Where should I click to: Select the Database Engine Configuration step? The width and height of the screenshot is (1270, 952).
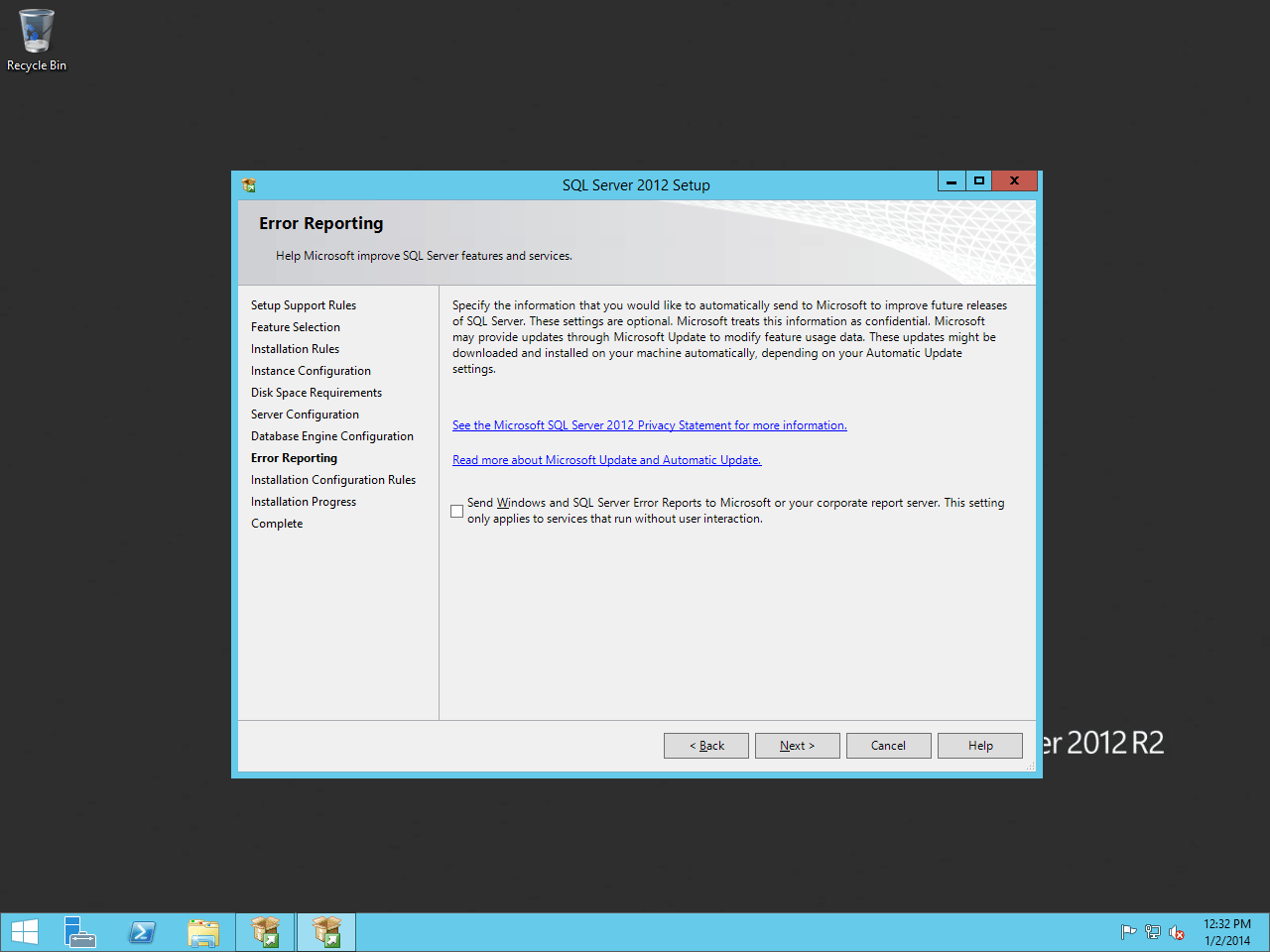pyautogui.click(x=332, y=436)
